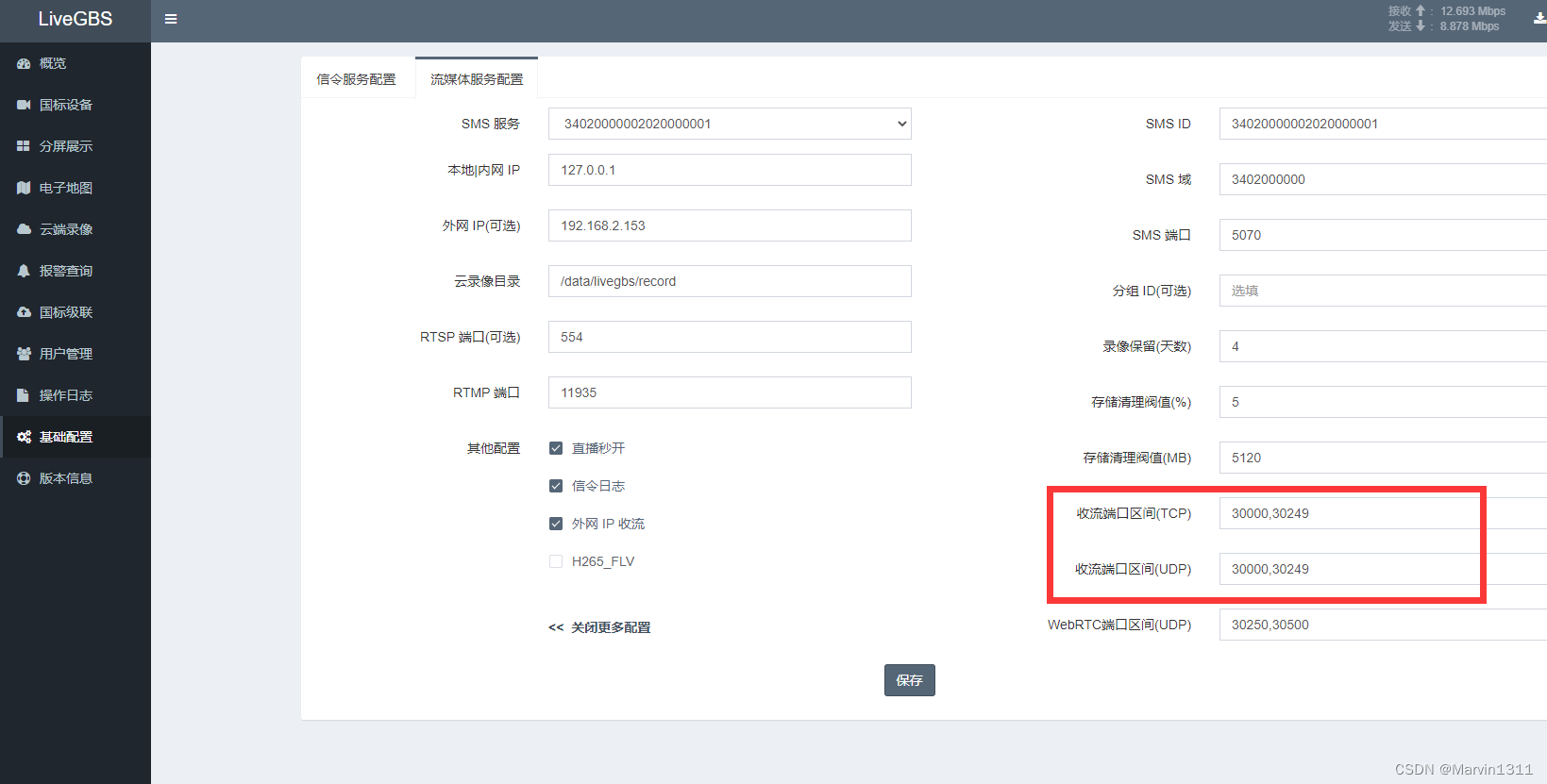Collapse settings via 关闭更多配置 link
This screenshot has height=784, width=1547.
600,627
